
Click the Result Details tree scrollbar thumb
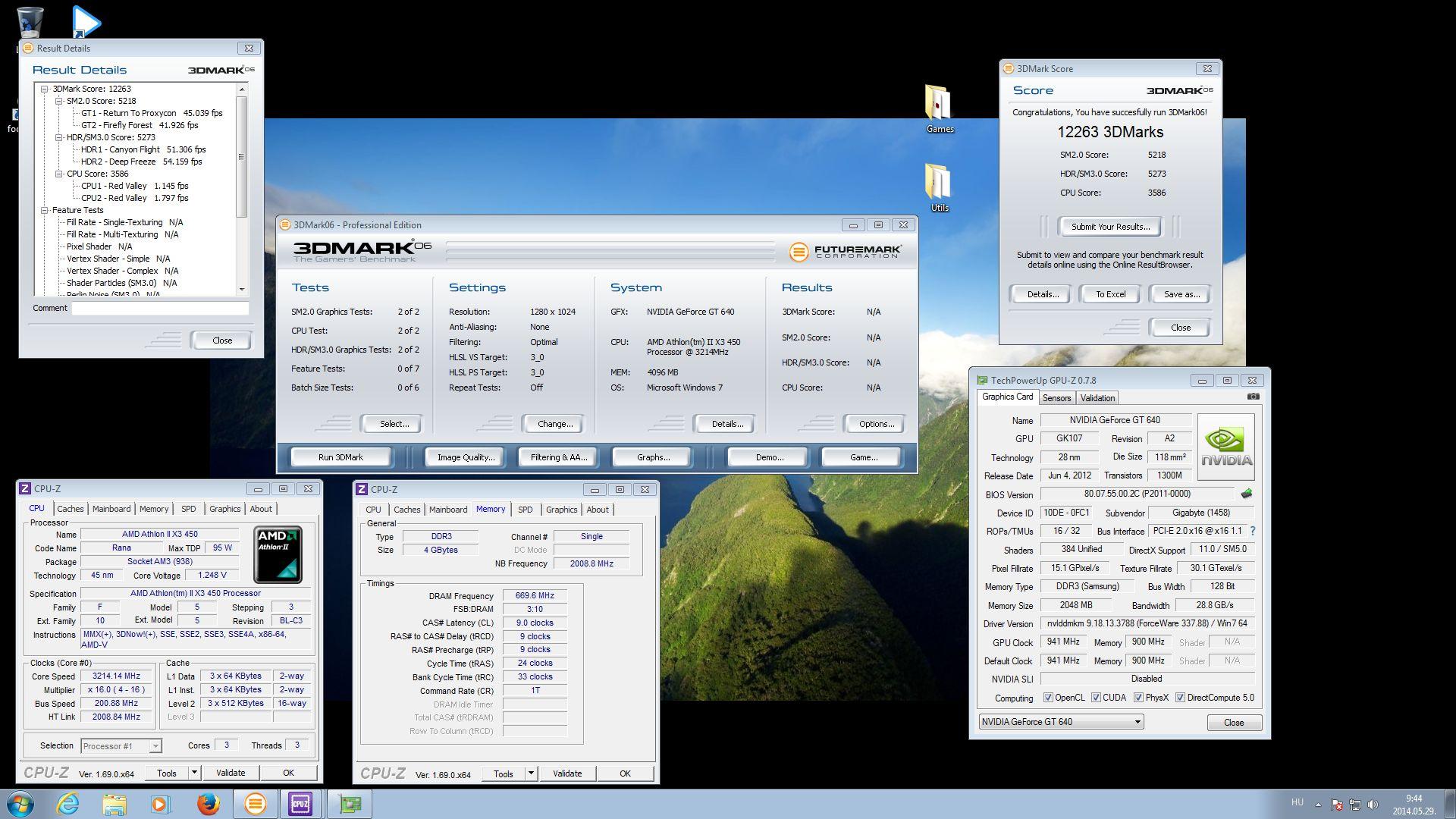(241, 156)
